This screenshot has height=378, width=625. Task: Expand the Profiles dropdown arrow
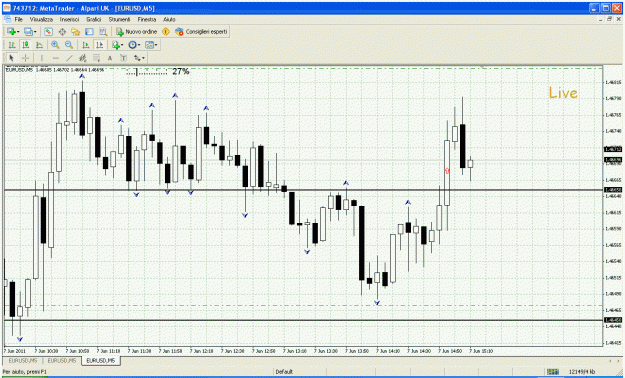tap(35, 32)
